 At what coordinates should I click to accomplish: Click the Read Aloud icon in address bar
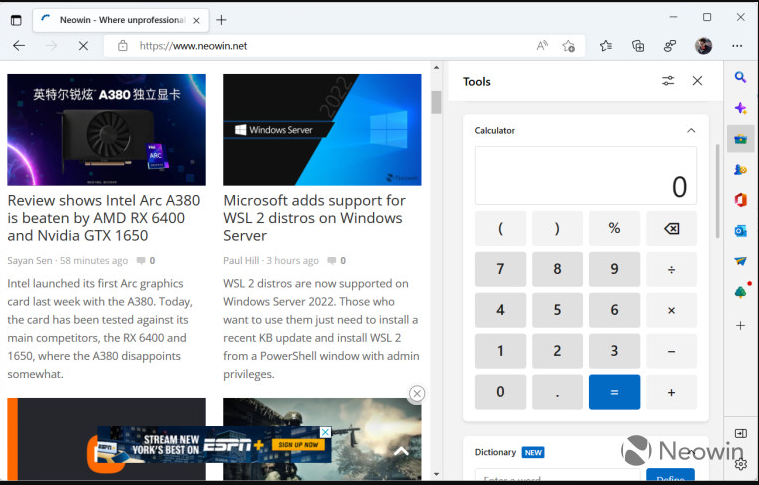click(542, 46)
